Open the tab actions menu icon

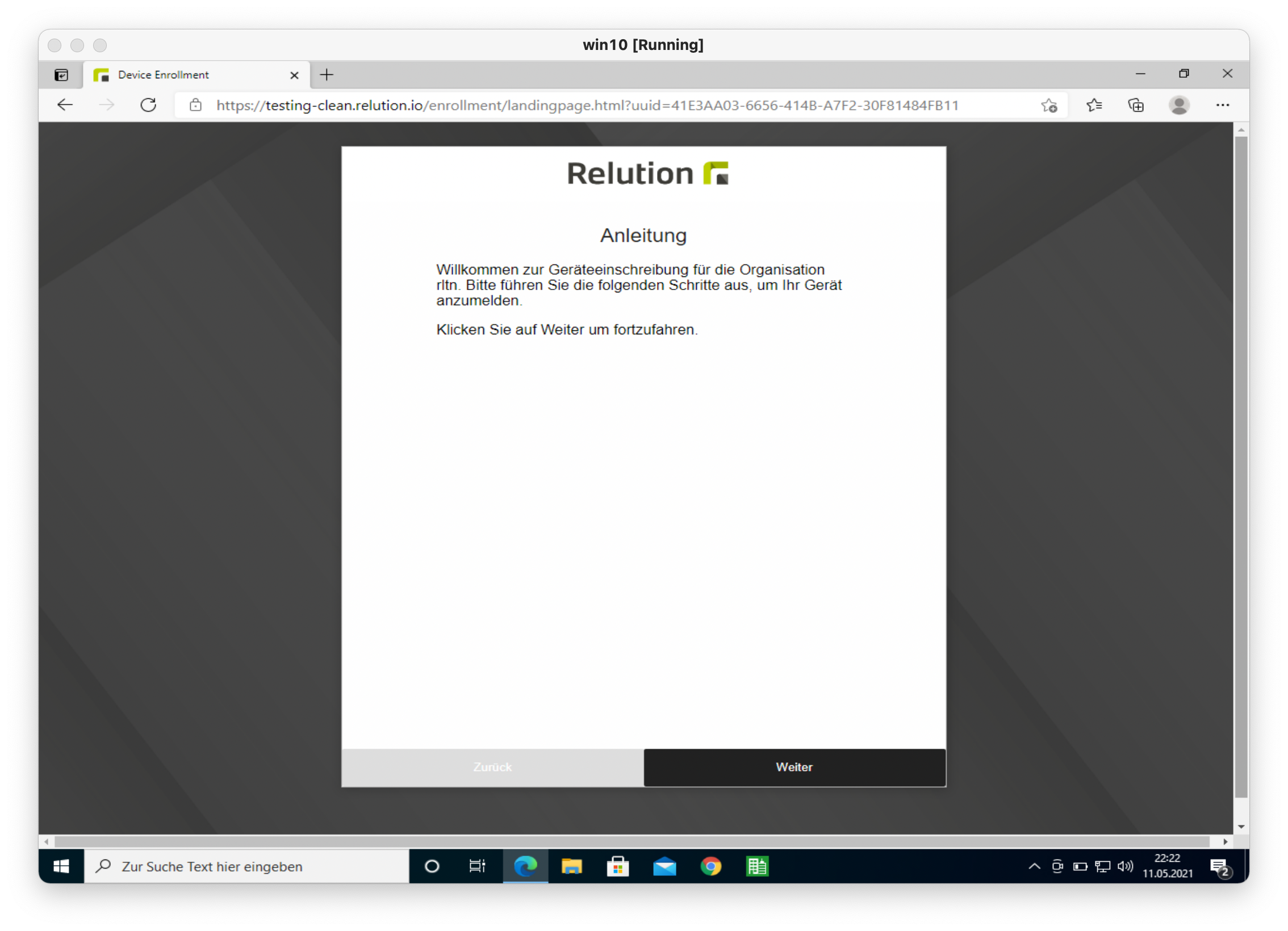click(61, 75)
